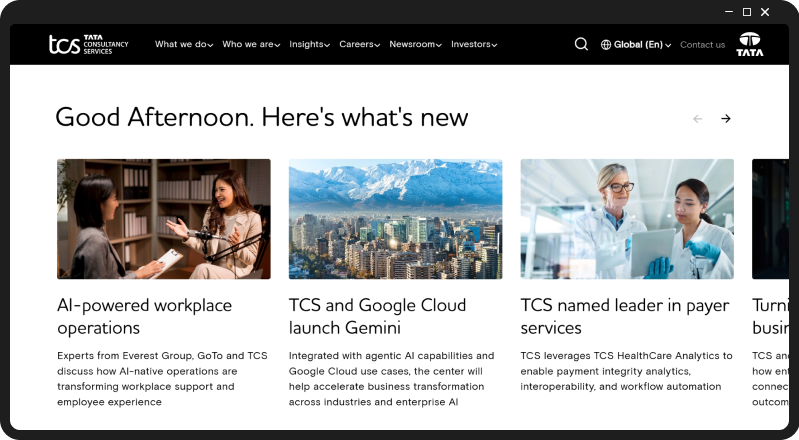Click the TATA logo at top right

click(x=750, y=44)
